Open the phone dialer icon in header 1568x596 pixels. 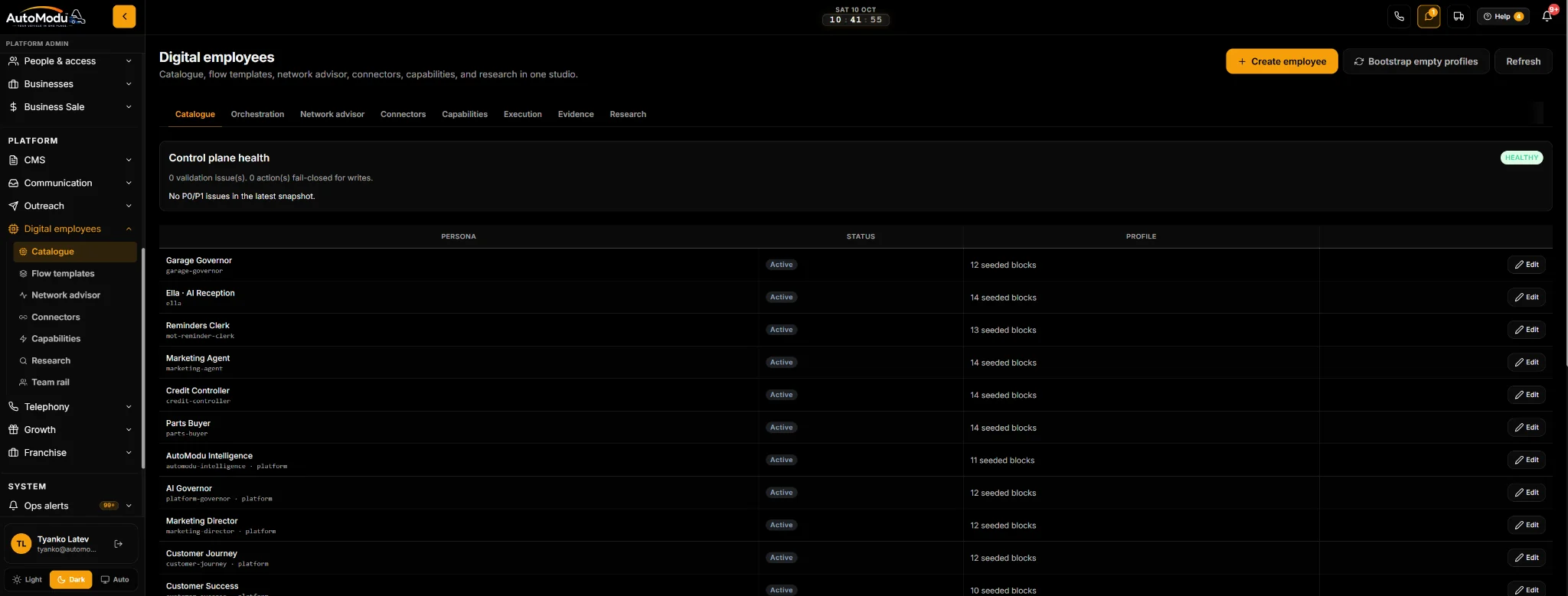click(x=1399, y=16)
